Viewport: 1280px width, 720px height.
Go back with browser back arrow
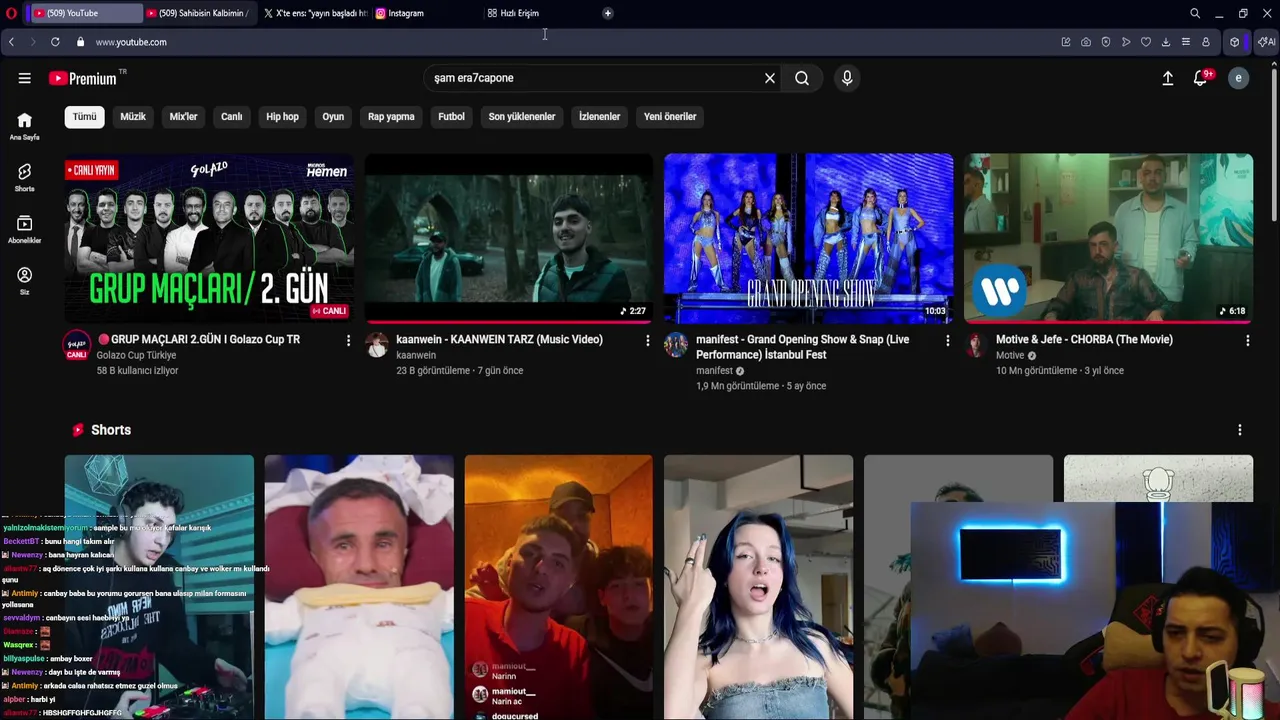tap(11, 42)
